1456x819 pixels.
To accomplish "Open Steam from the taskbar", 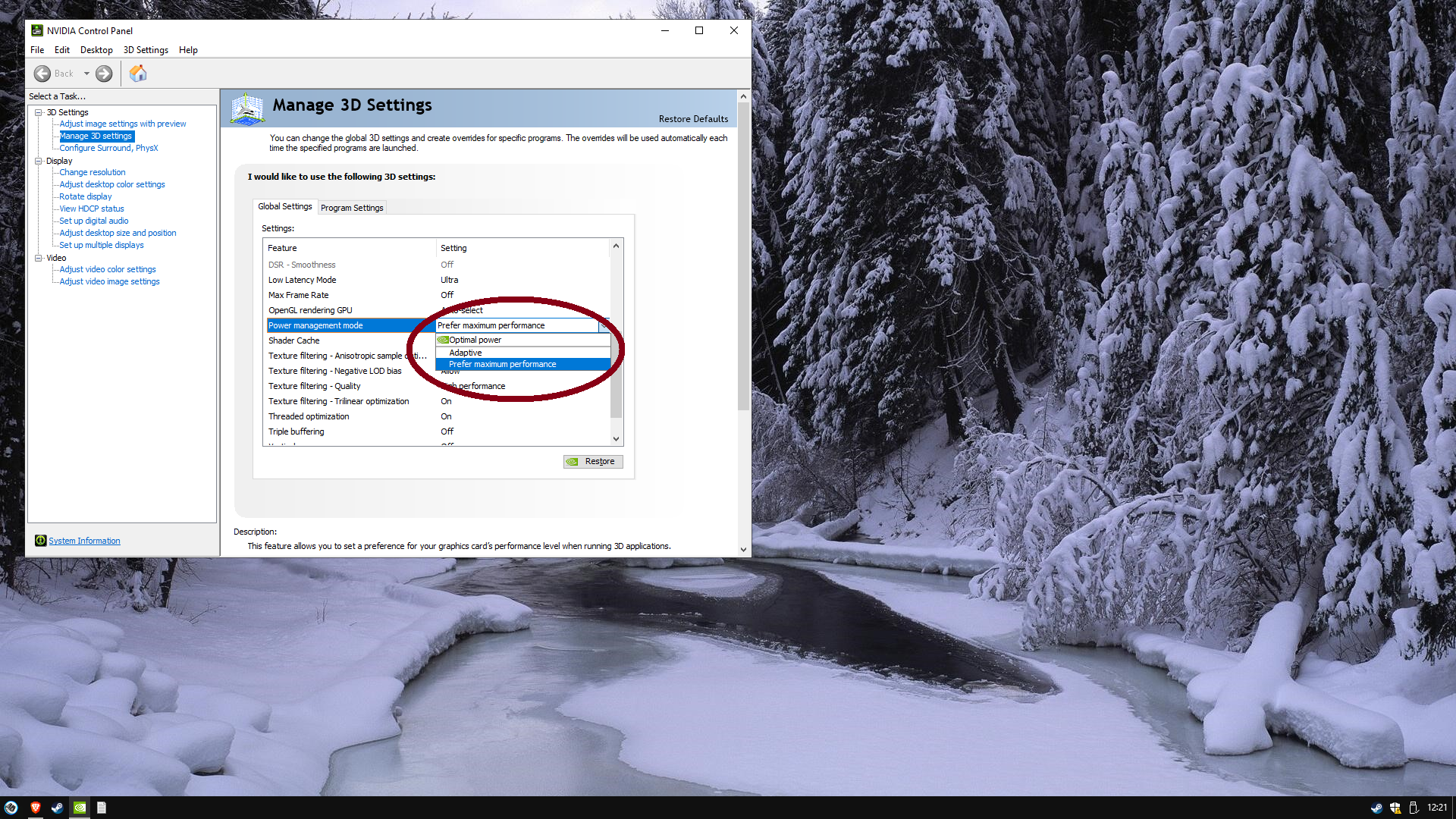I will (58, 808).
